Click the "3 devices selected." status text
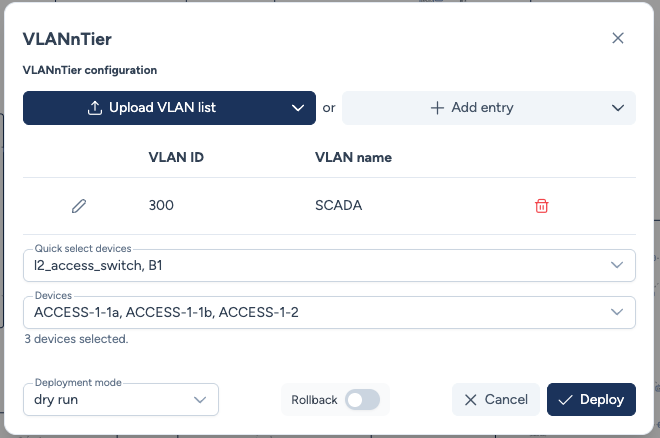 [x=75, y=339]
